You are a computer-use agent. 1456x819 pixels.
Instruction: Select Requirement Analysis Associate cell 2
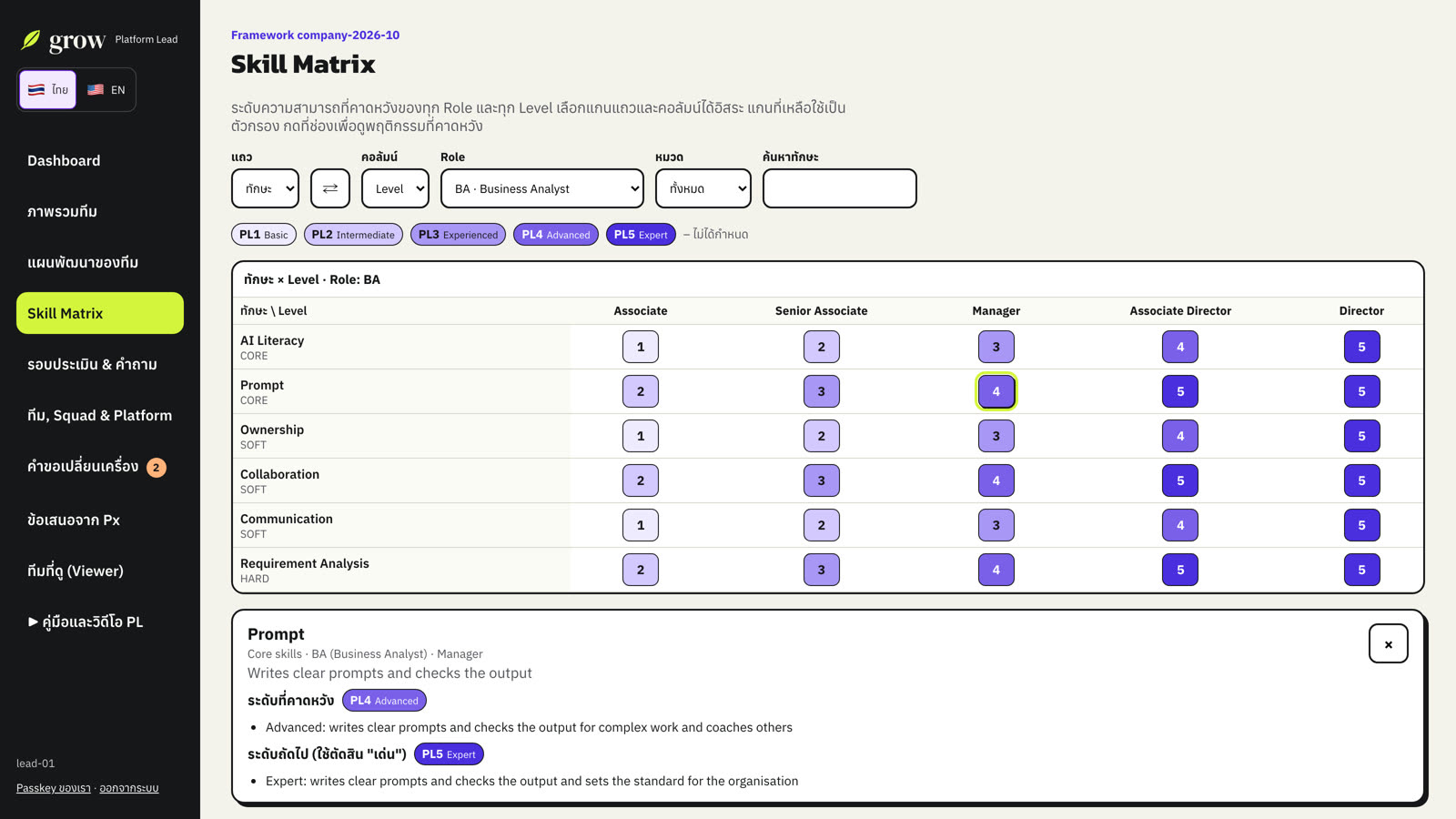pyautogui.click(x=641, y=570)
